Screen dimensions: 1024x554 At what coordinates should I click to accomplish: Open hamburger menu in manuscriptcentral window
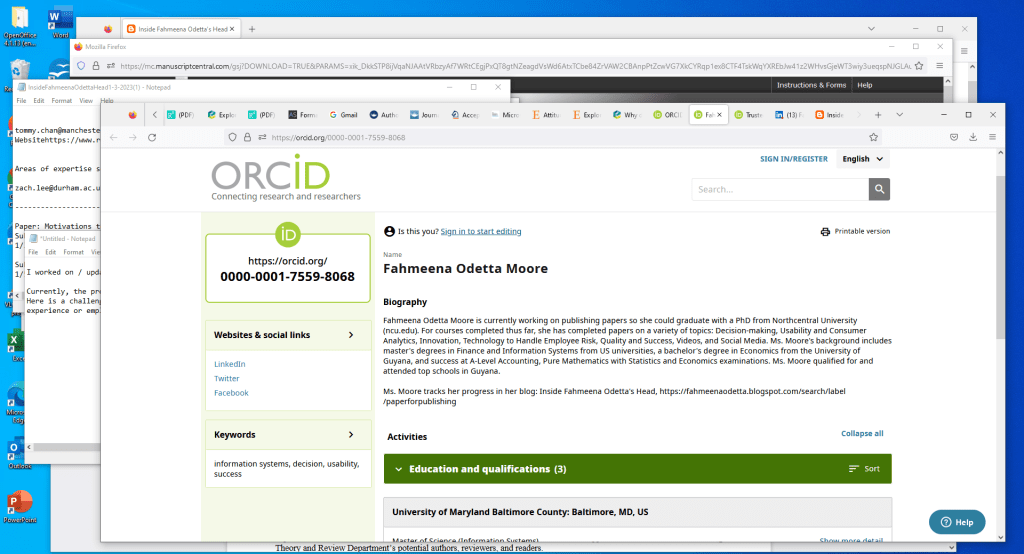tap(940, 65)
